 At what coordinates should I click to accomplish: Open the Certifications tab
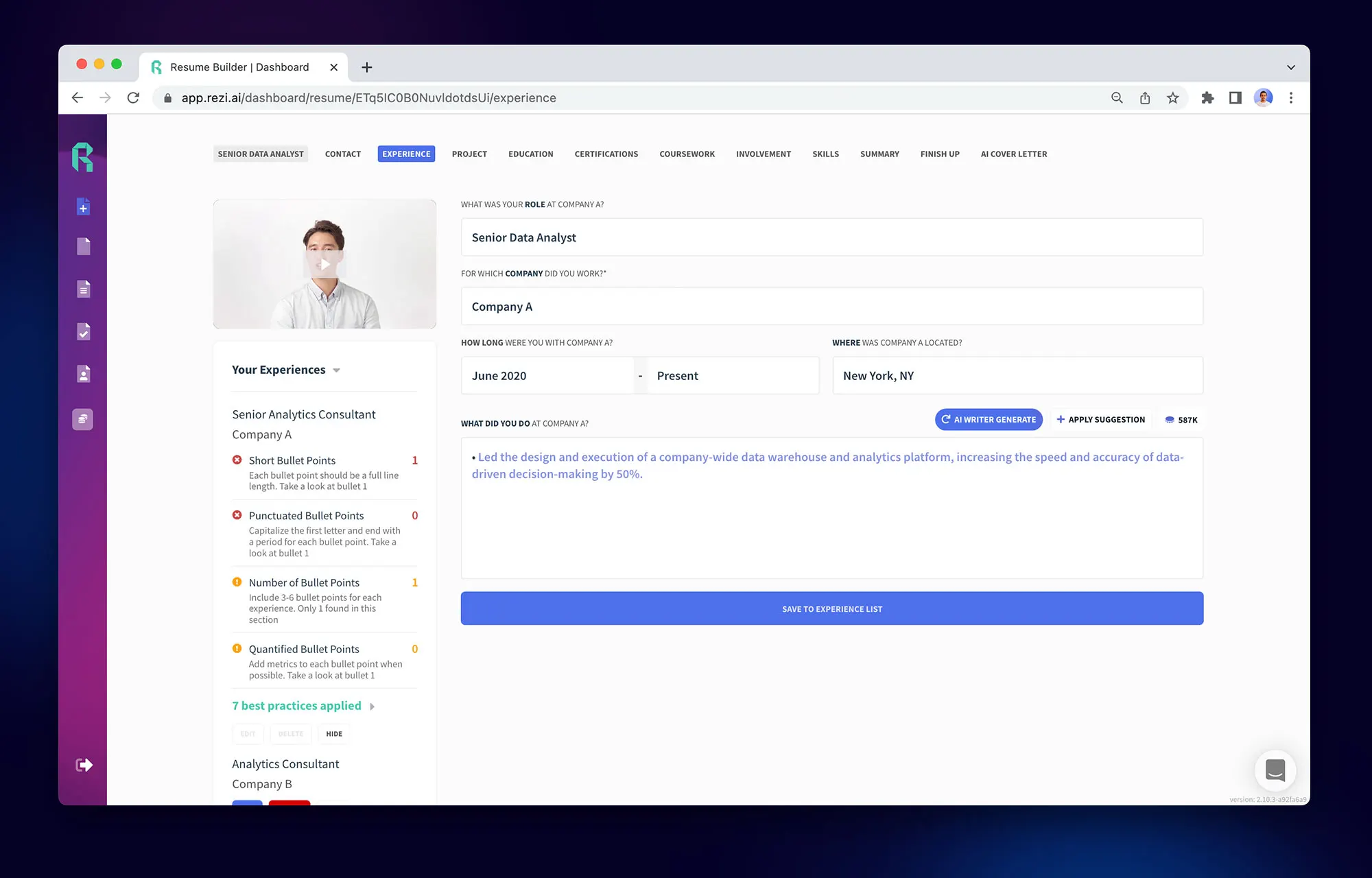click(x=606, y=154)
